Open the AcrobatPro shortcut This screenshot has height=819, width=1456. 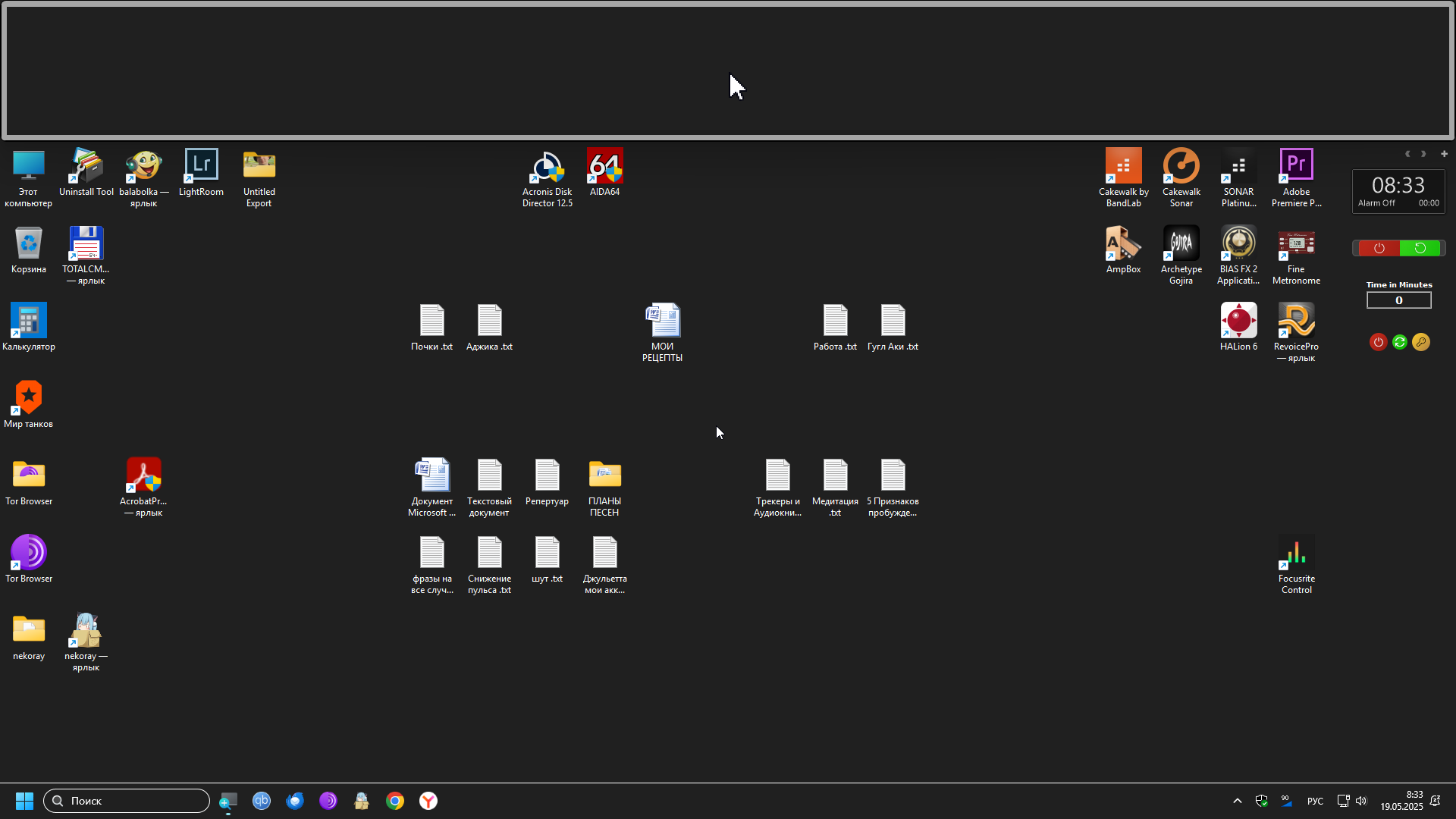(x=143, y=487)
